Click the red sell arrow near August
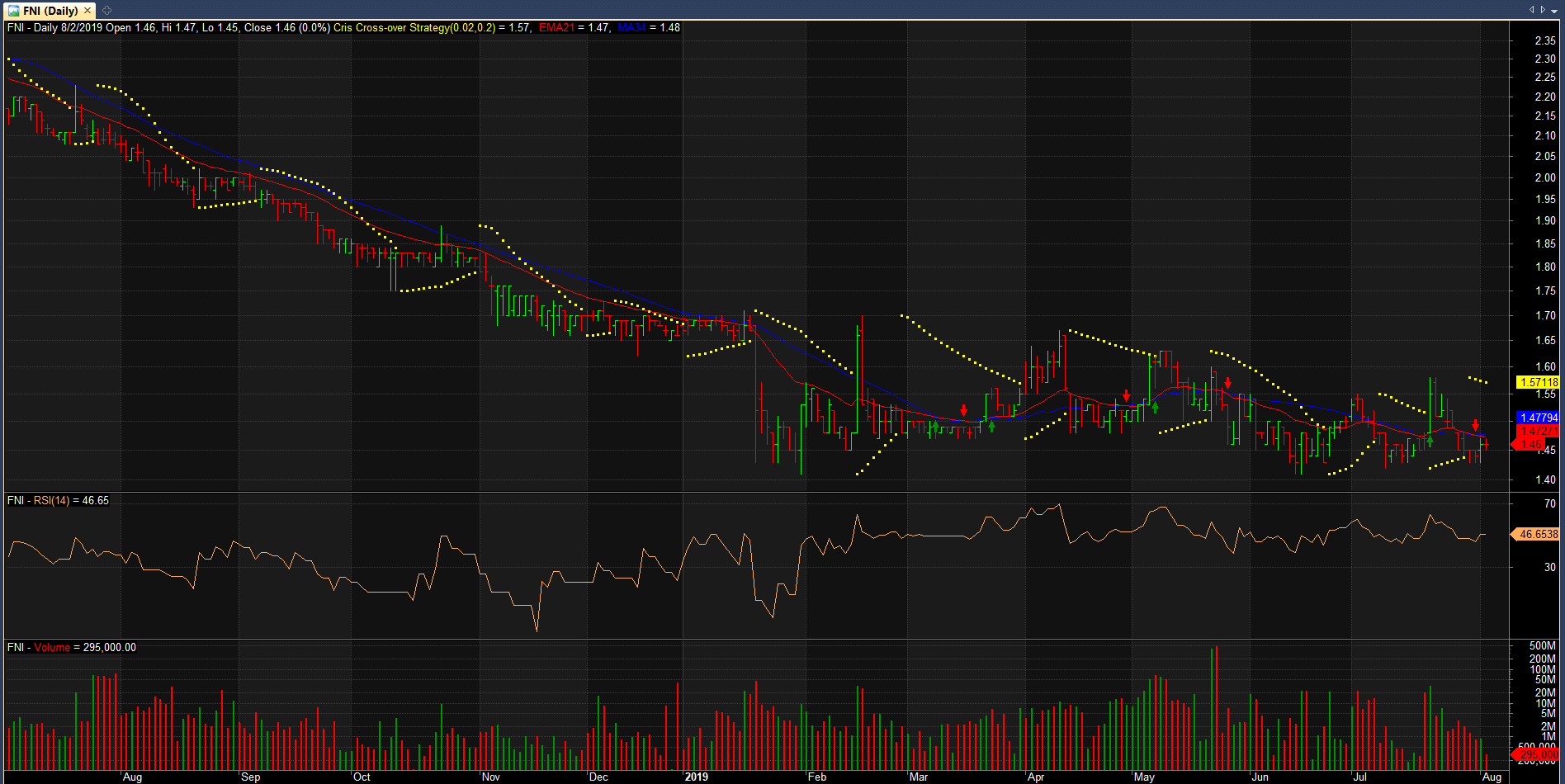 pos(1476,426)
